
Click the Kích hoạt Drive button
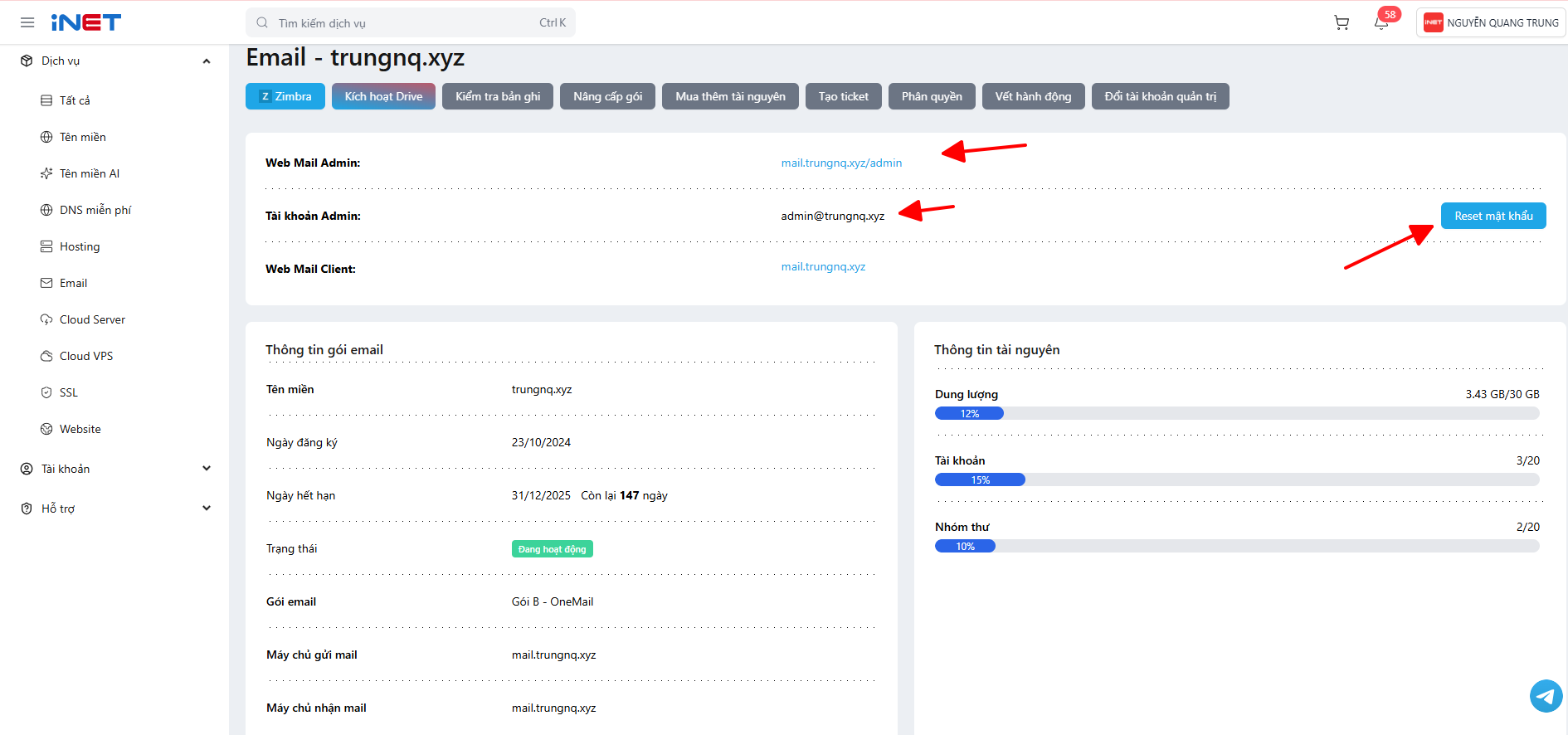coord(383,96)
